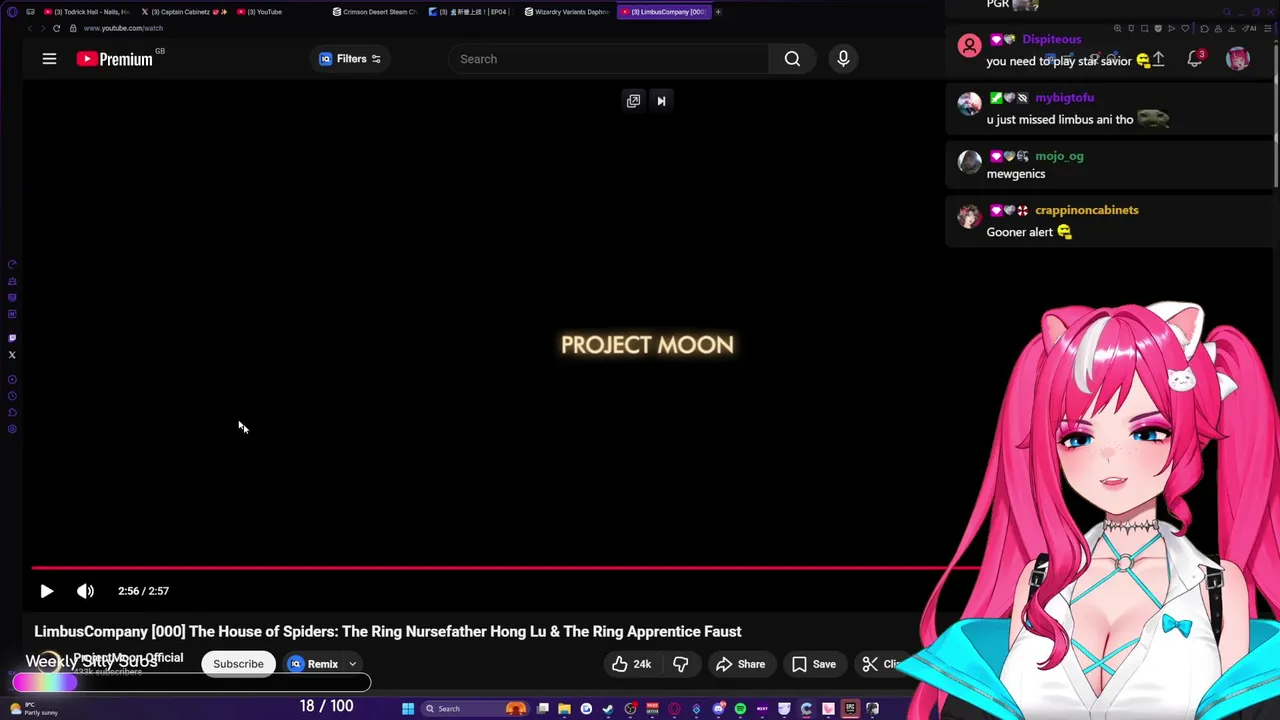The width and height of the screenshot is (1280, 720).
Task: Click chat username Dispiteous
Action: coord(1051,39)
